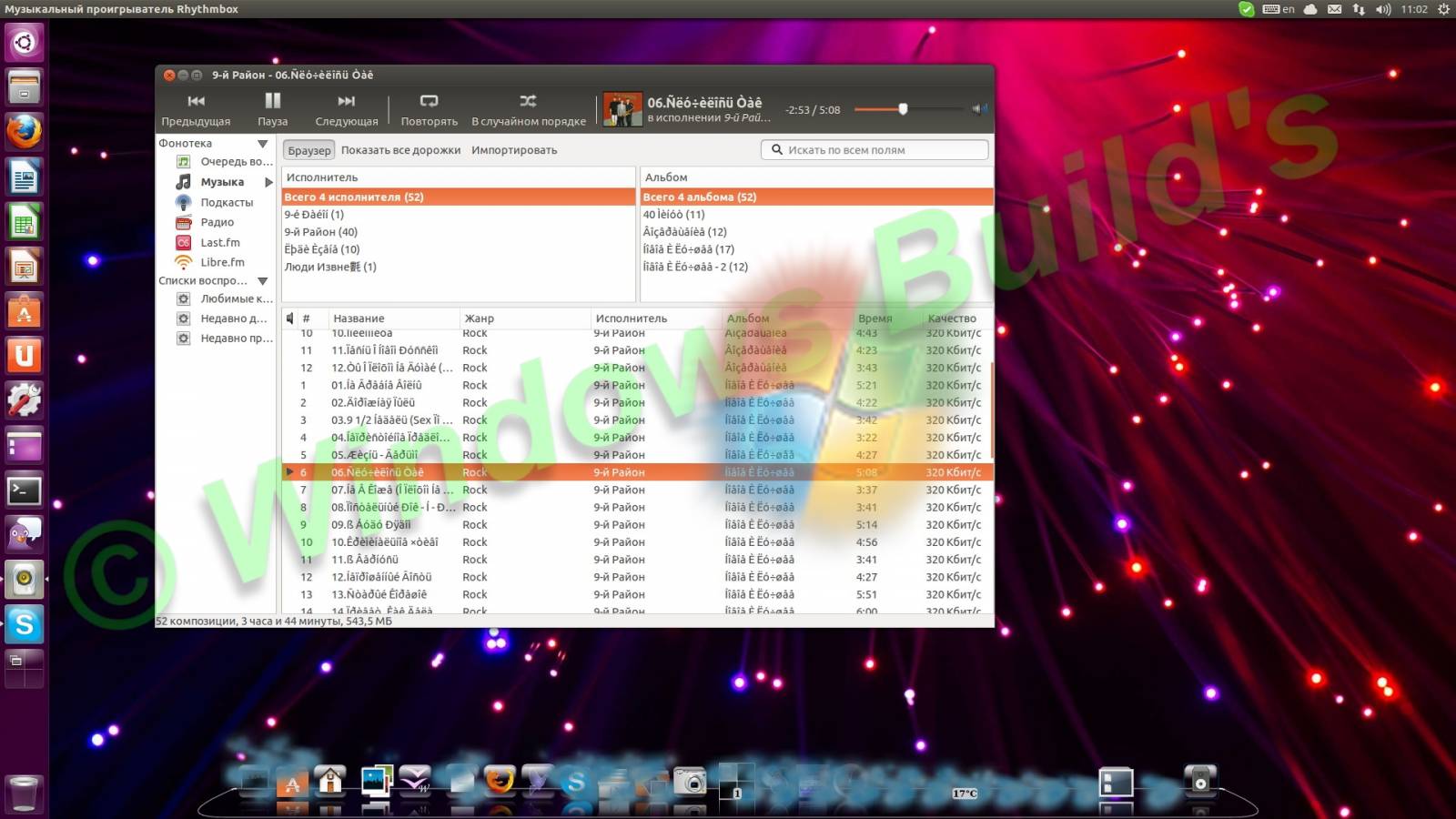Open the Любимые к... playlist

tap(225, 298)
